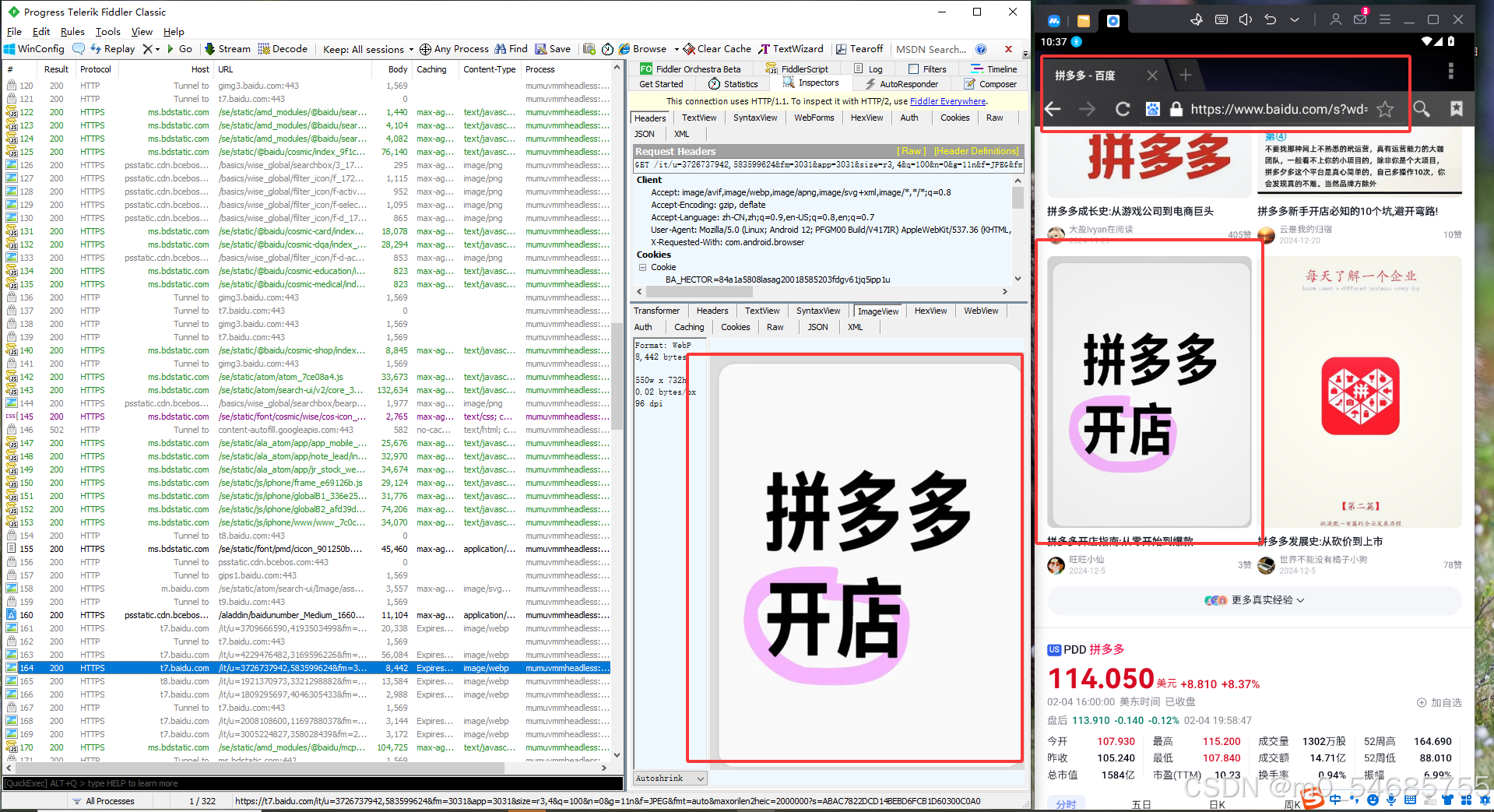Open the Keep: All sessions dropdown
The image size is (1494, 812).
click(x=368, y=49)
